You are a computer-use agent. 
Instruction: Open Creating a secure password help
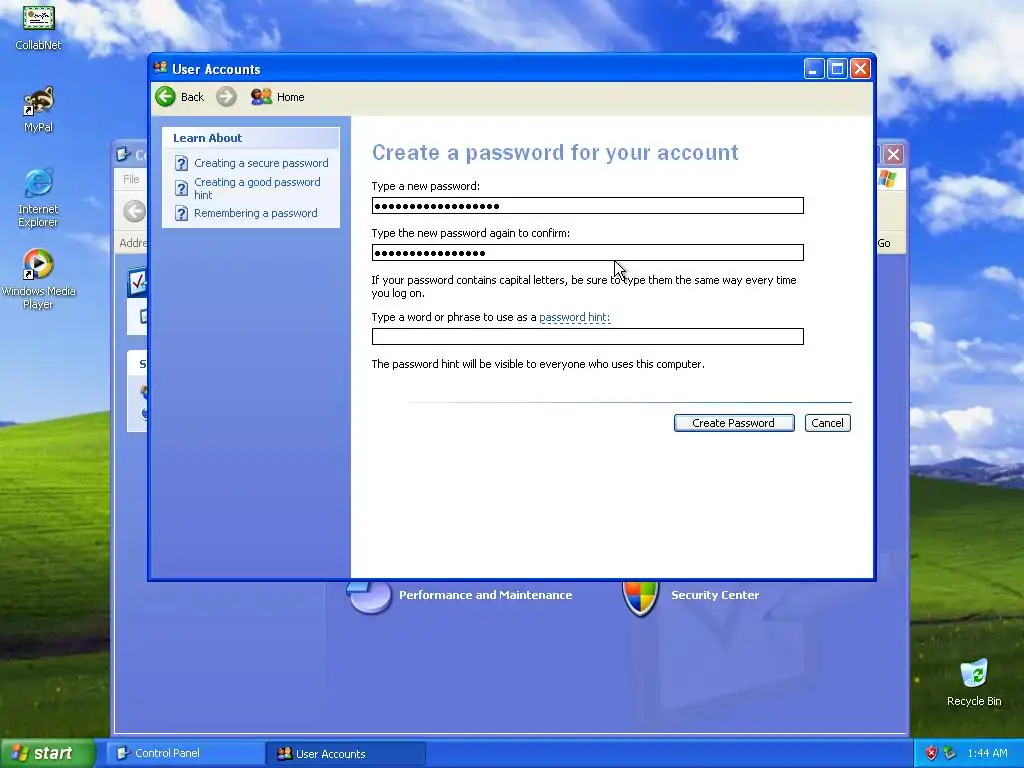click(261, 163)
